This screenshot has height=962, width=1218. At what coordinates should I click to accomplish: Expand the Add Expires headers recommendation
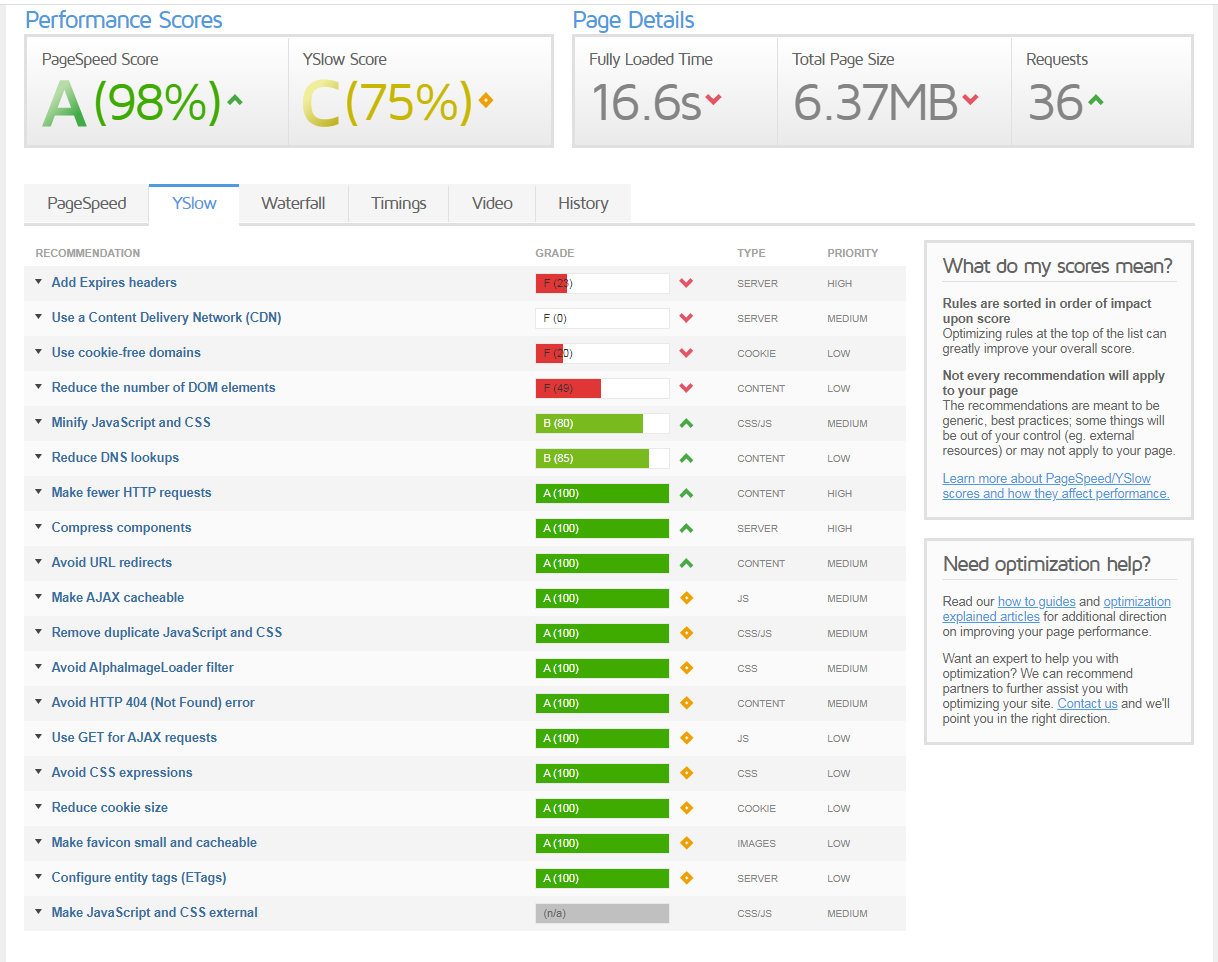(x=114, y=283)
